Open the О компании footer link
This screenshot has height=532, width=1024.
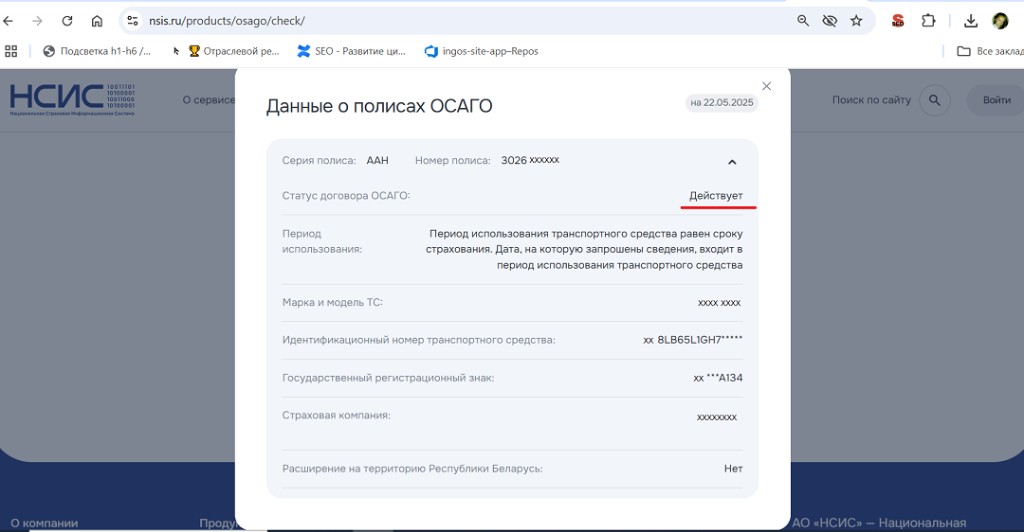click(44, 524)
